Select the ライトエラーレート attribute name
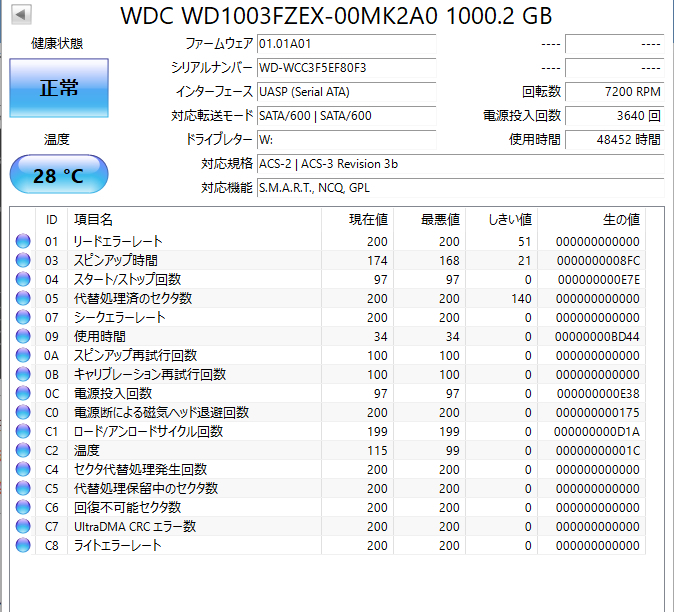This screenshot has width=674, height=612. 118,545
